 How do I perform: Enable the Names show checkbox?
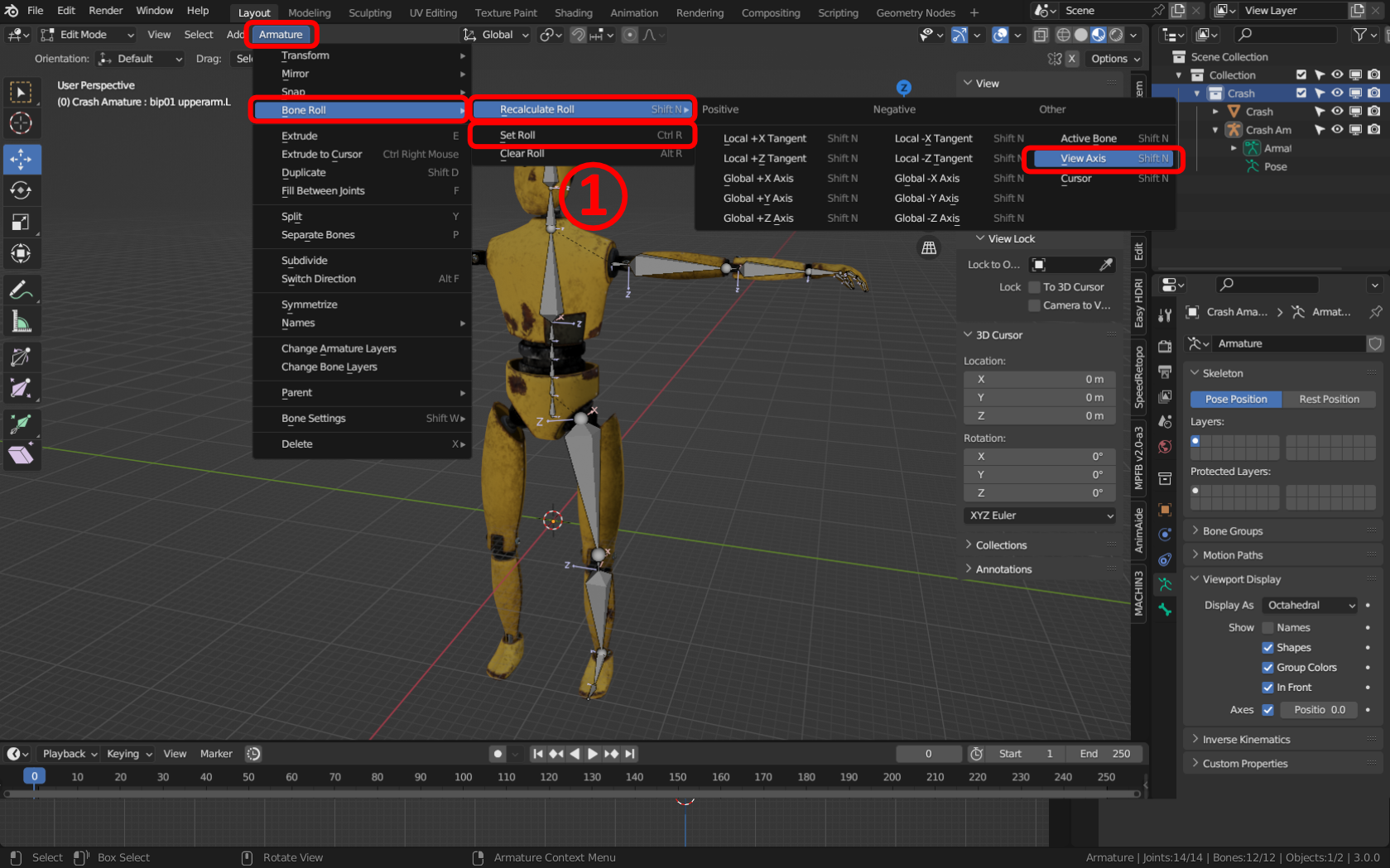pyautogui.click(x=1267, y=628)
